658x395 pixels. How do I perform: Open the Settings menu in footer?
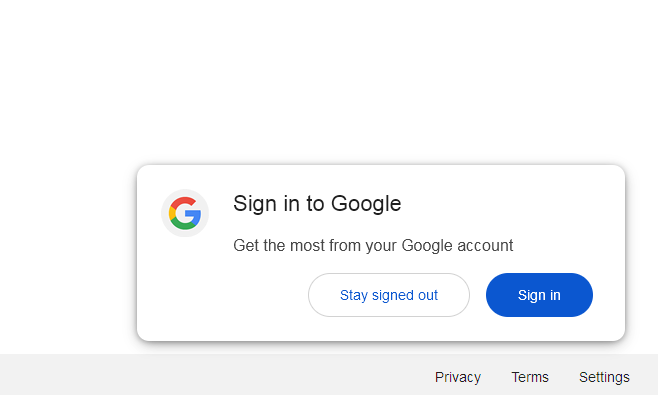coord(604,377)
